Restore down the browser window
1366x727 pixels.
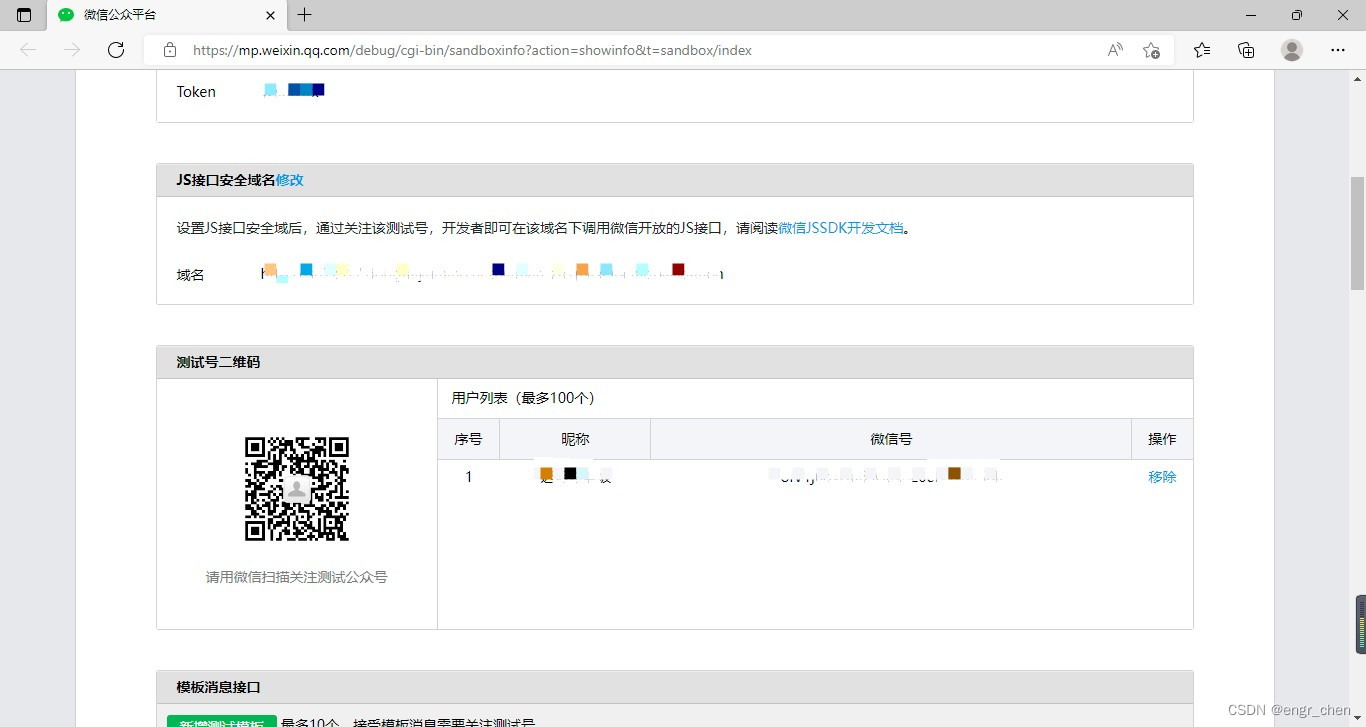[1297, 15]
